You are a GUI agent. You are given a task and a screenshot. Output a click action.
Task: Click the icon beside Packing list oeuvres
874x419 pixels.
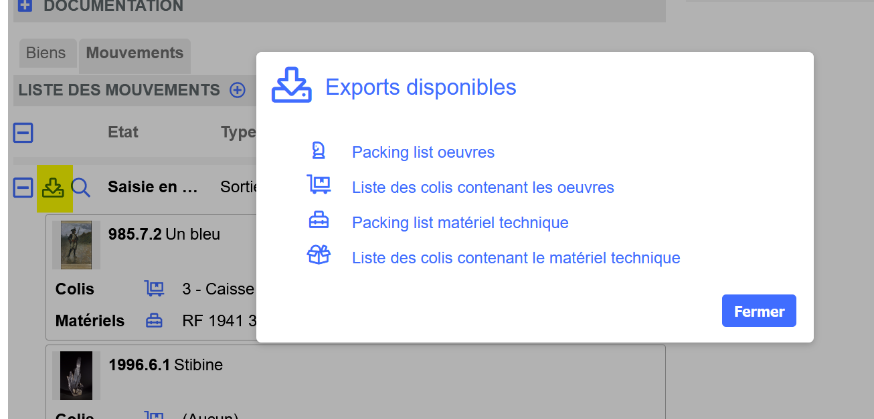point(318,152)
